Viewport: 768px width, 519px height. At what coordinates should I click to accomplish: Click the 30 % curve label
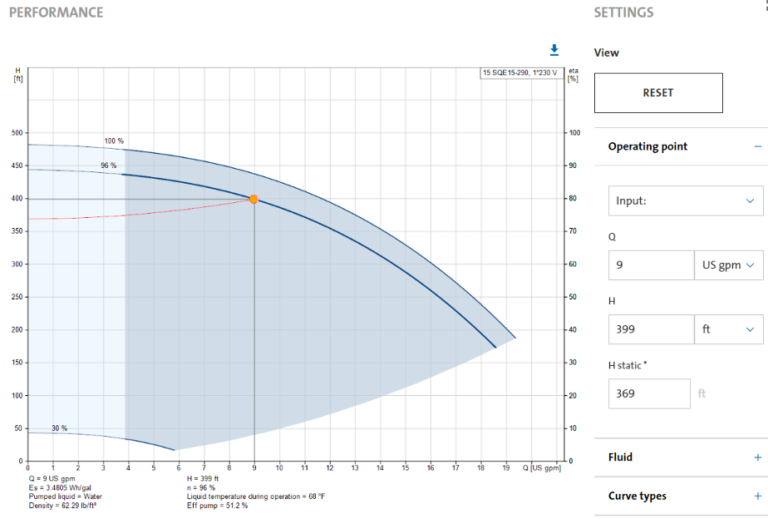(59, 428)
